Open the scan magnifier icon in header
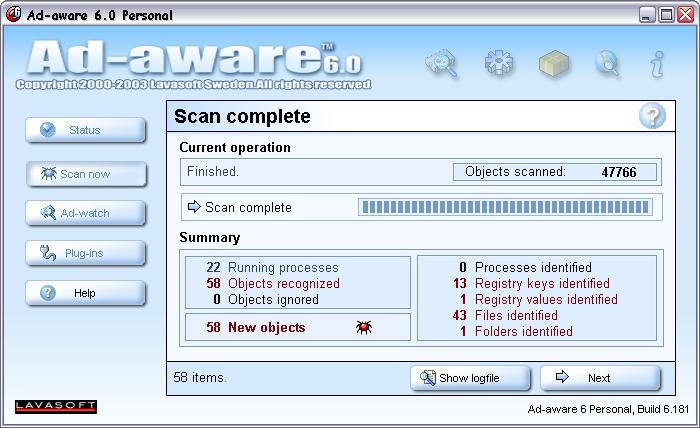Image resolution: width=700 pixels, height=428 pixels. (x=442, y=64)
